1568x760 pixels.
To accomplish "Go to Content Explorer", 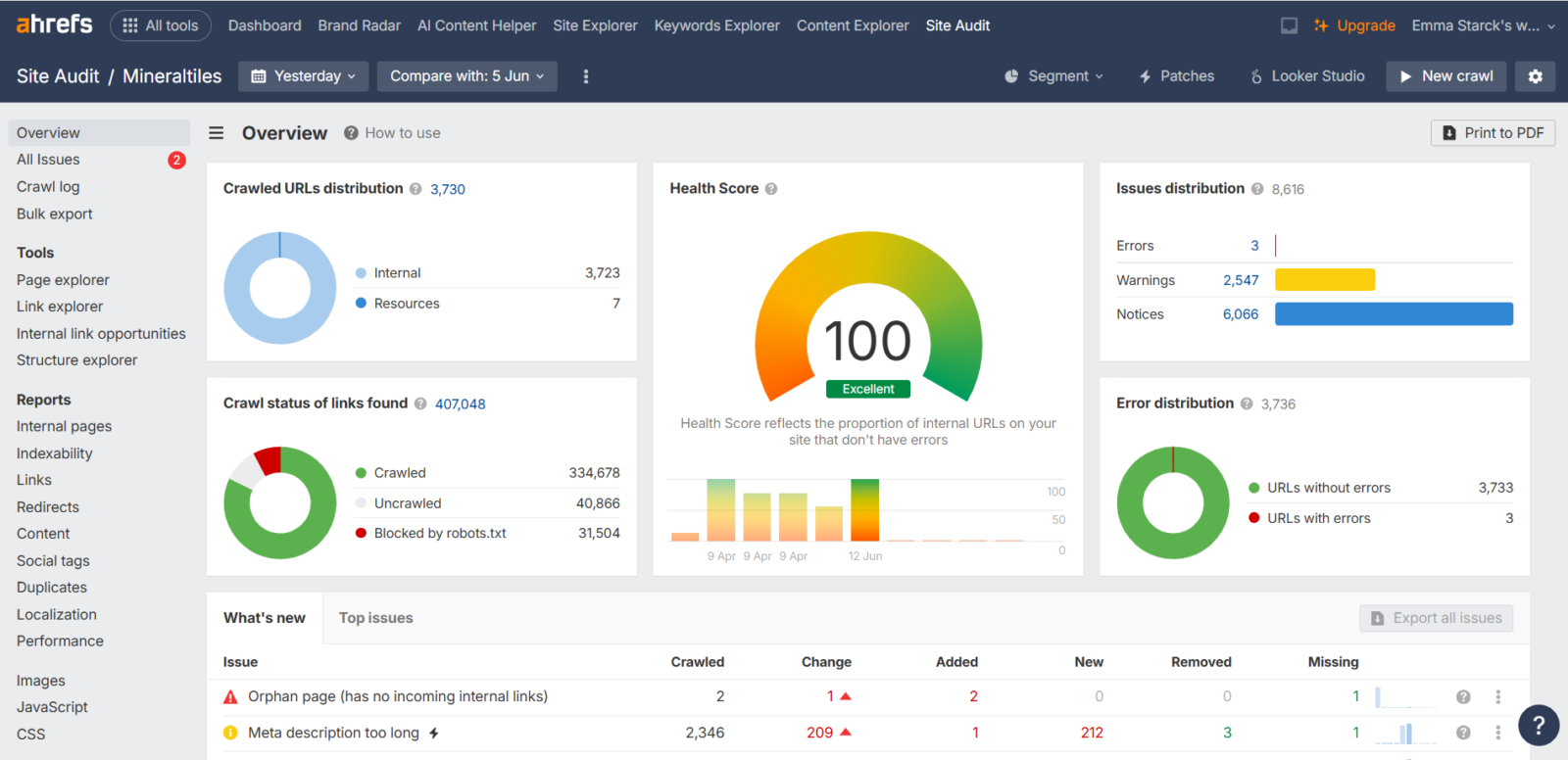I will coord(853,25).
